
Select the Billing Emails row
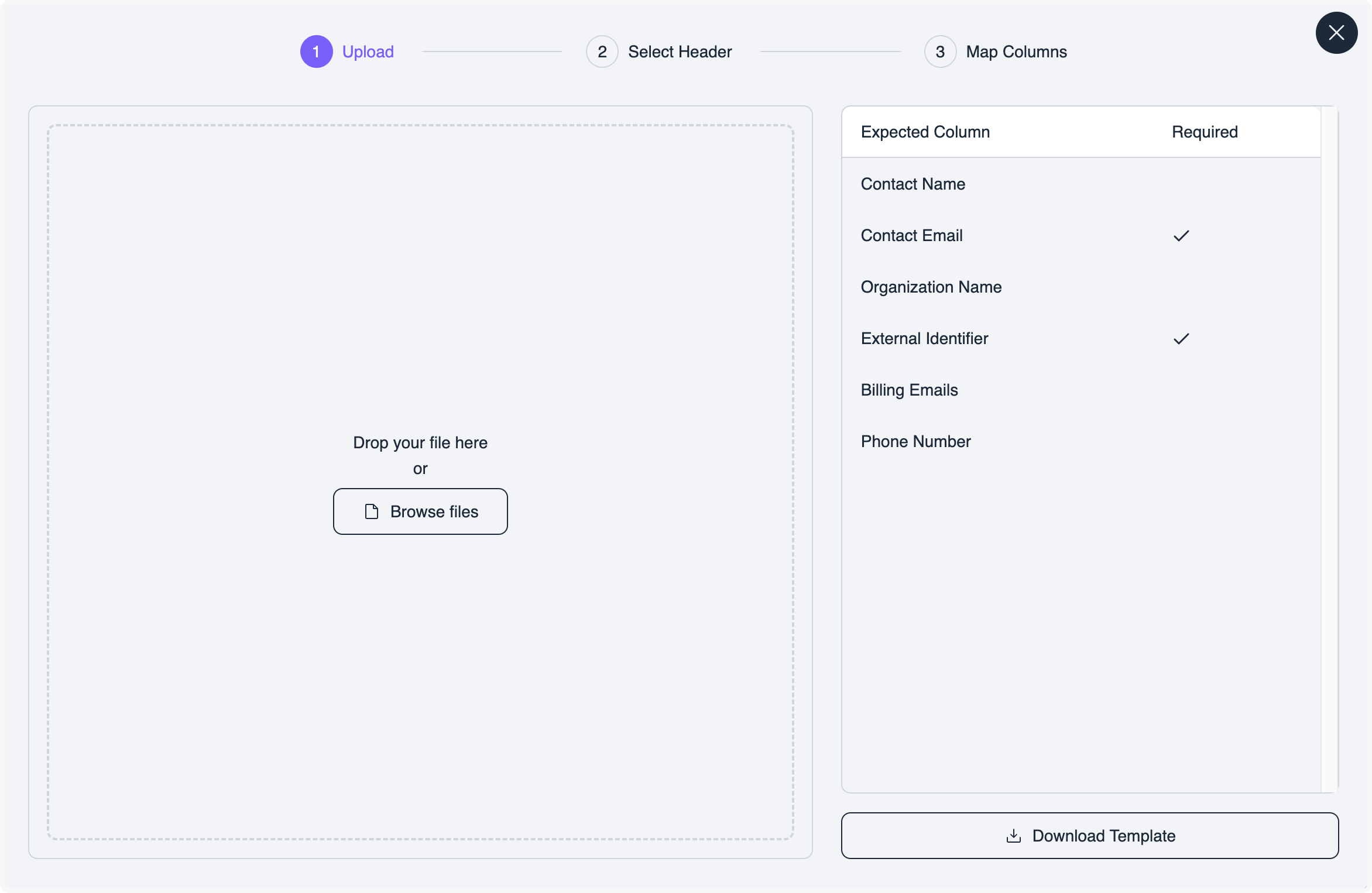(x=909, y=390)
